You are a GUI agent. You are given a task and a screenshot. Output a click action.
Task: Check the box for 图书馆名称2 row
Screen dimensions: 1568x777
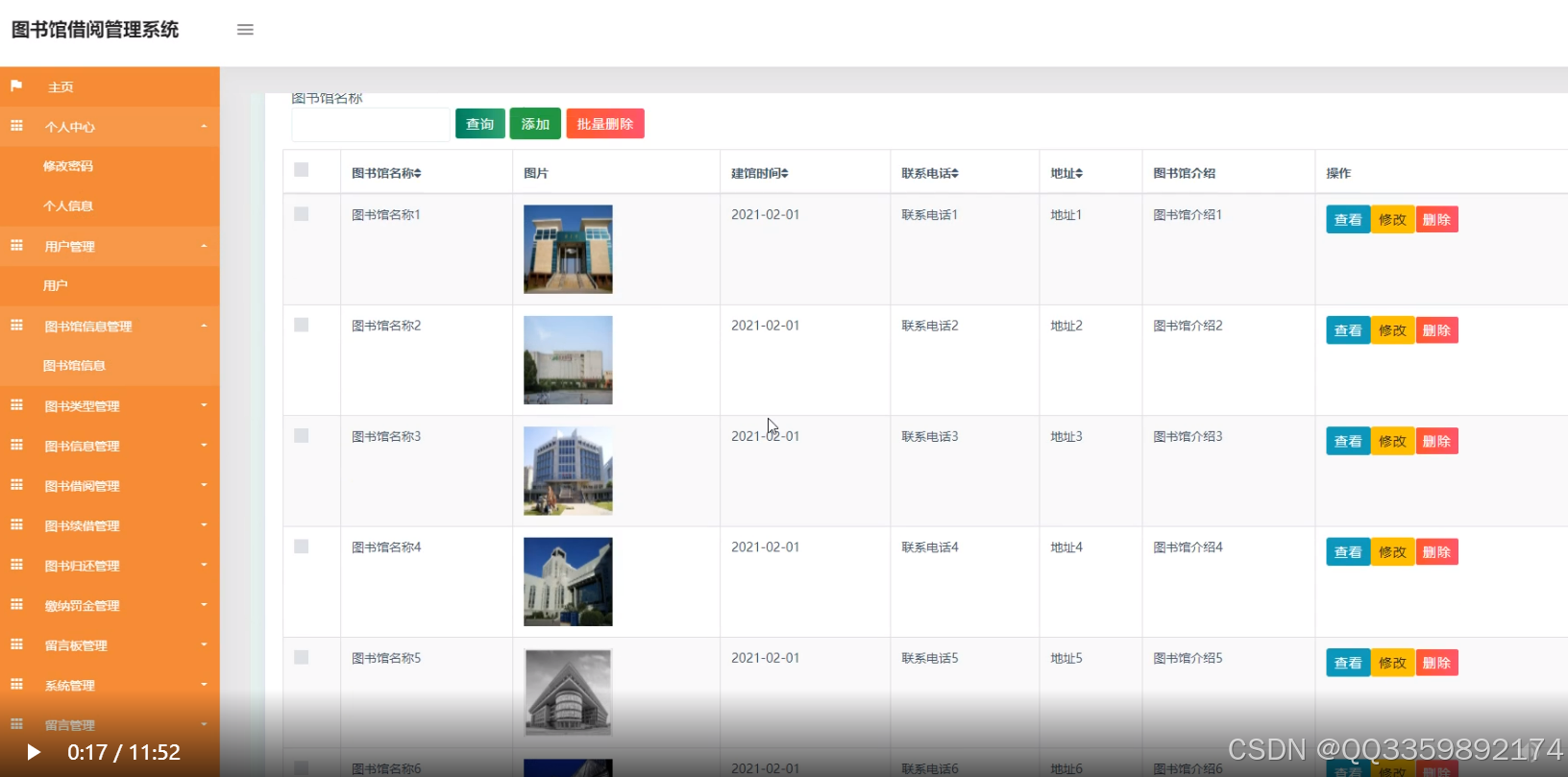pyautogui.click(x=302, y=325)
